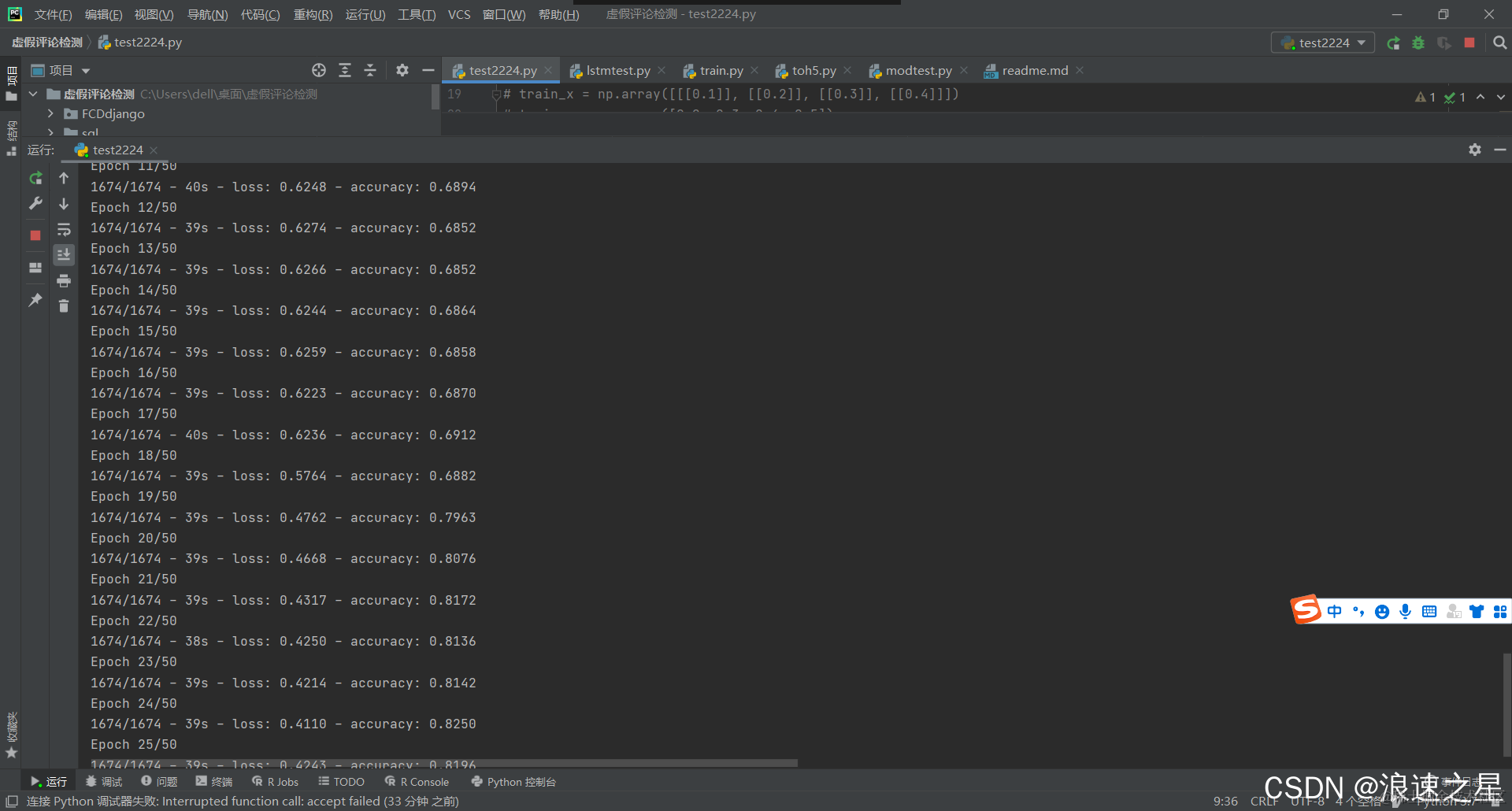
Task: Print the console output
Action: (x=64, y=280)
